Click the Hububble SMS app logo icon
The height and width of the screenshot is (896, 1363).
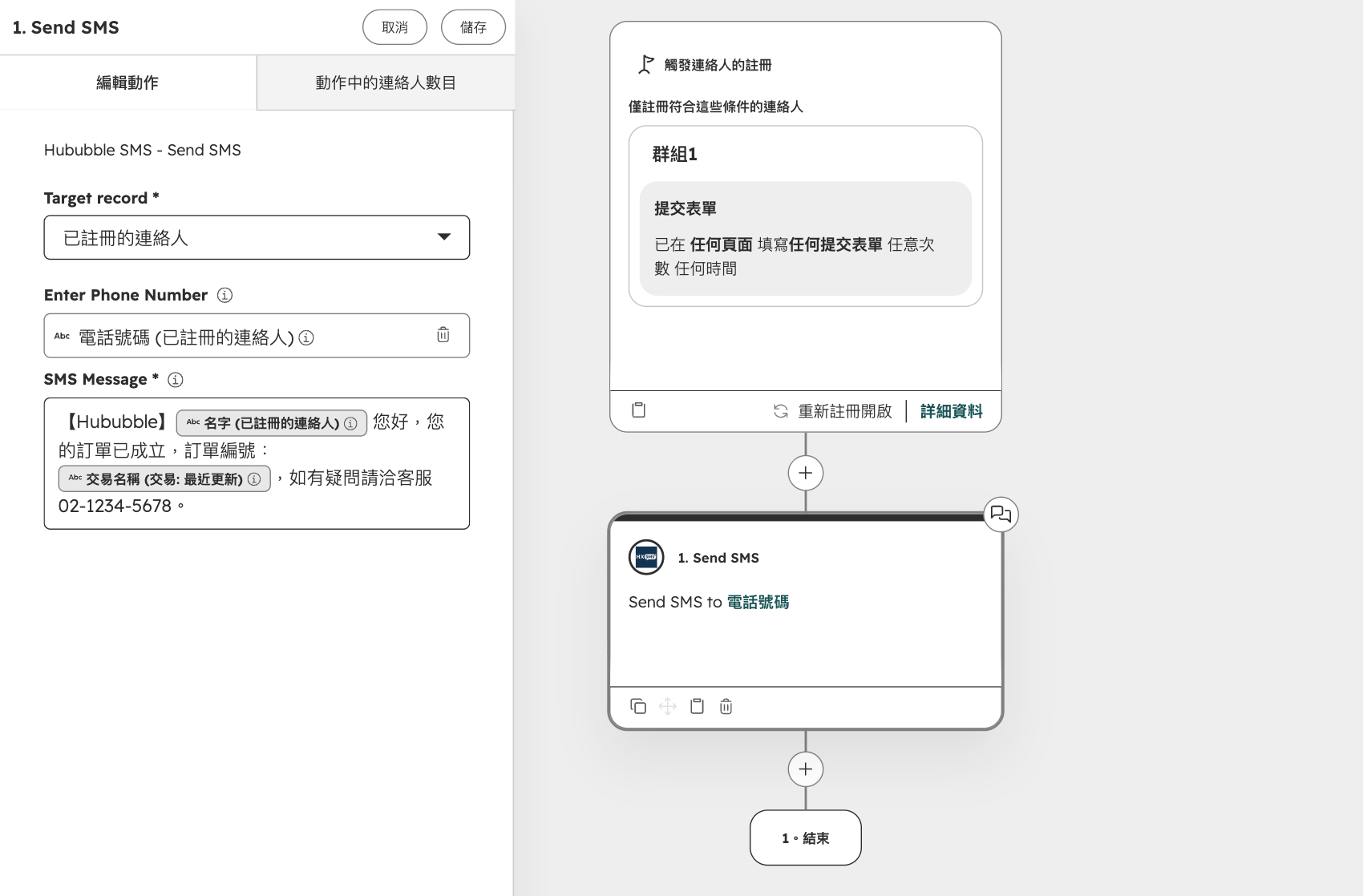(x=646, y=558)
